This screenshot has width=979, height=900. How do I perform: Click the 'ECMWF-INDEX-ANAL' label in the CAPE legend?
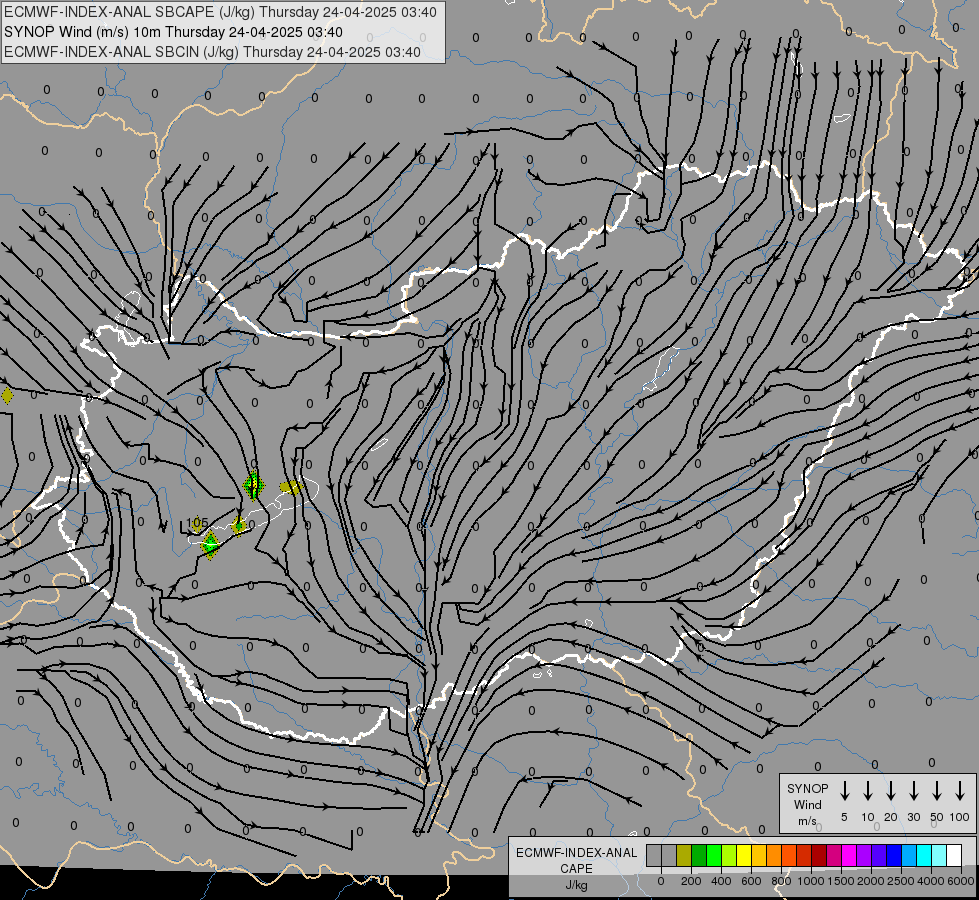click(x=576, y=853)
